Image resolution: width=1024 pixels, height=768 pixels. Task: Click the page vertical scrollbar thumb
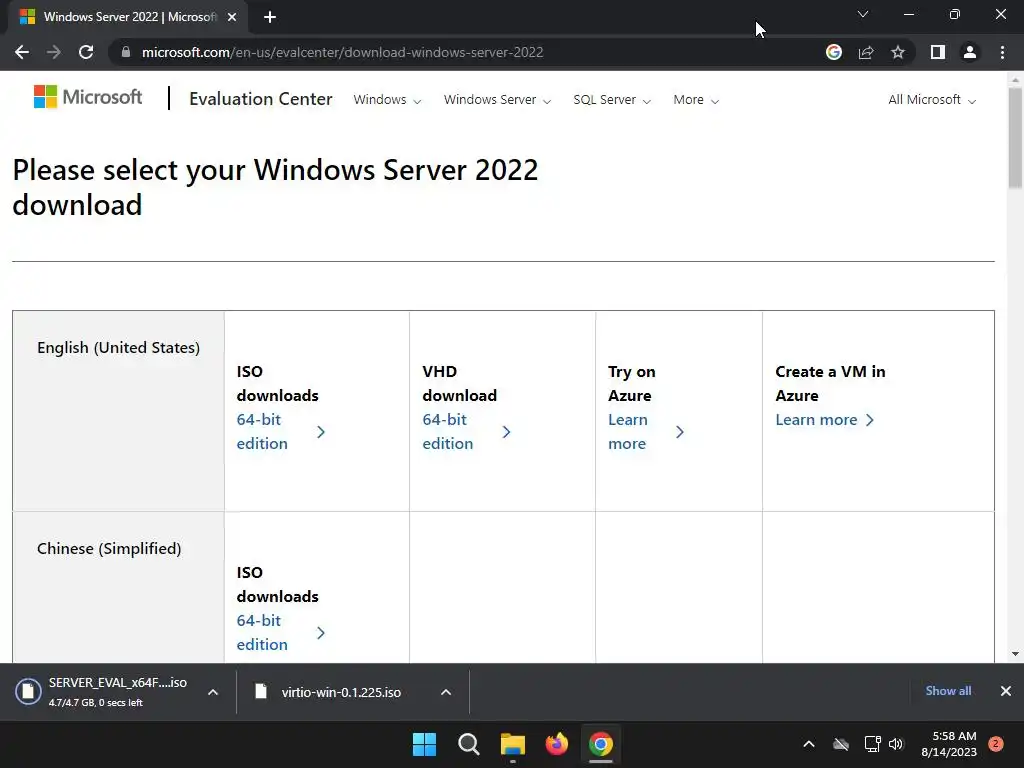pos(1015,137)
